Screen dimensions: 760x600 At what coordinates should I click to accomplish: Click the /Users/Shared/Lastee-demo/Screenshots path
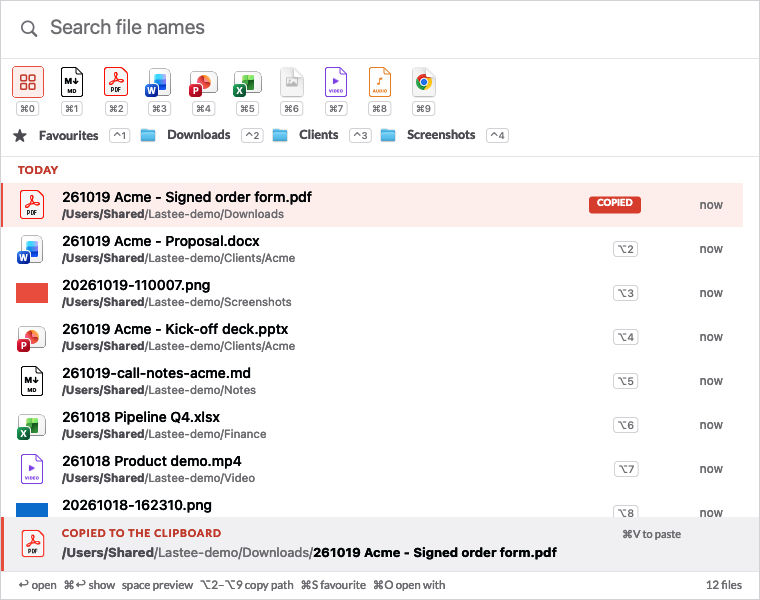177,302
